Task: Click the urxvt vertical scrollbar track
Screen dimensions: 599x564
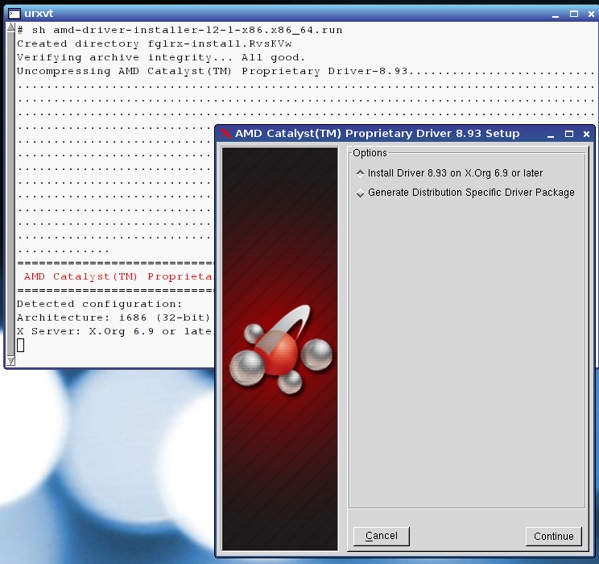Action: [x=11, y=194]
